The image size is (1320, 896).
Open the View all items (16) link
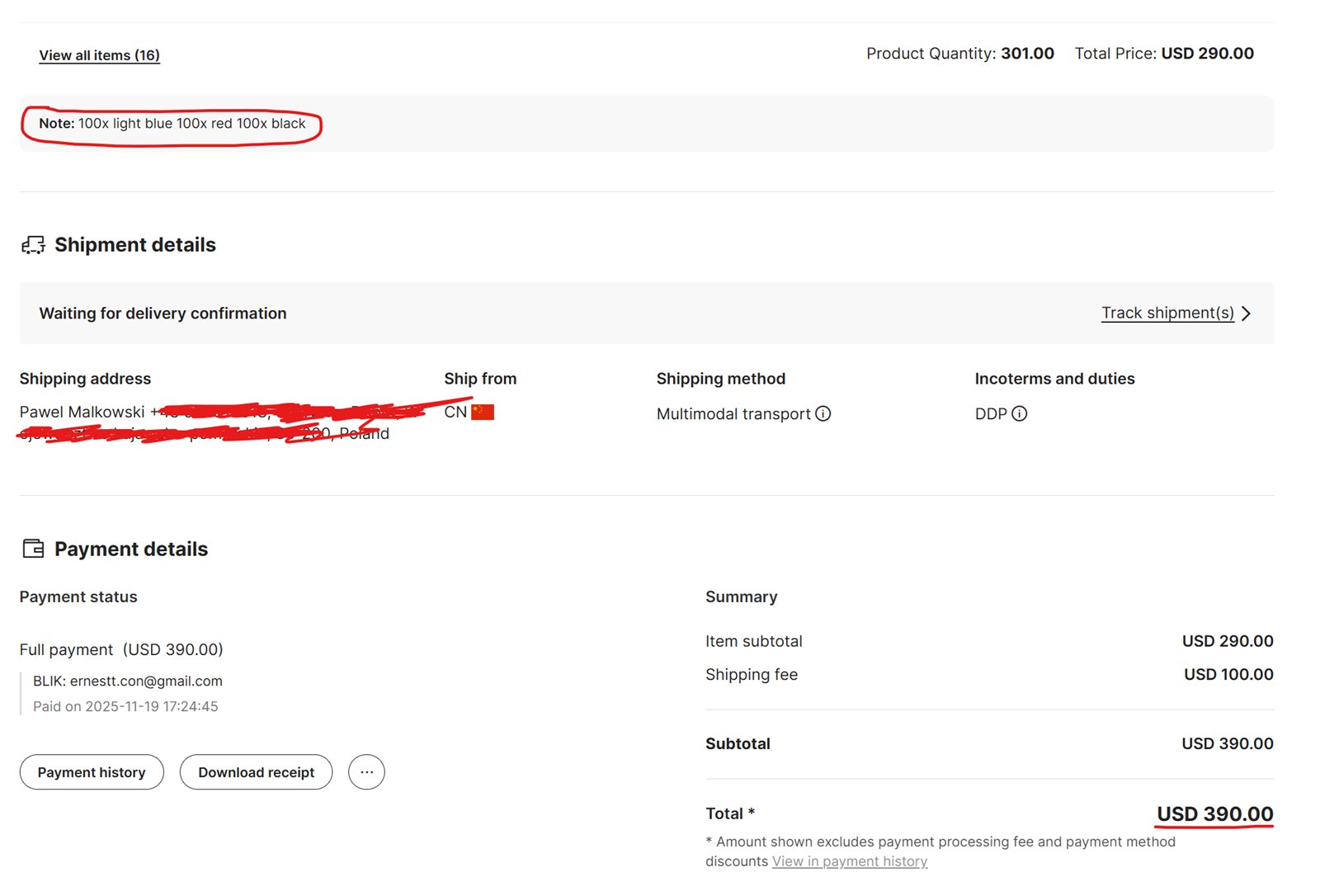[x=99, y=55]
